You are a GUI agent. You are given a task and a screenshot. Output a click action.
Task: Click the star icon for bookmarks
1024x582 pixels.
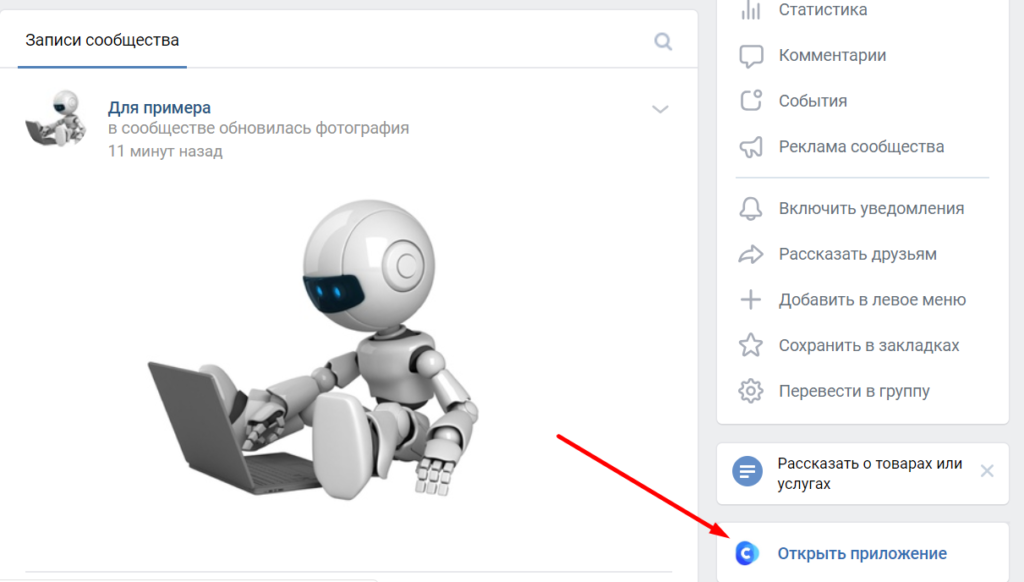coord(751,346)
